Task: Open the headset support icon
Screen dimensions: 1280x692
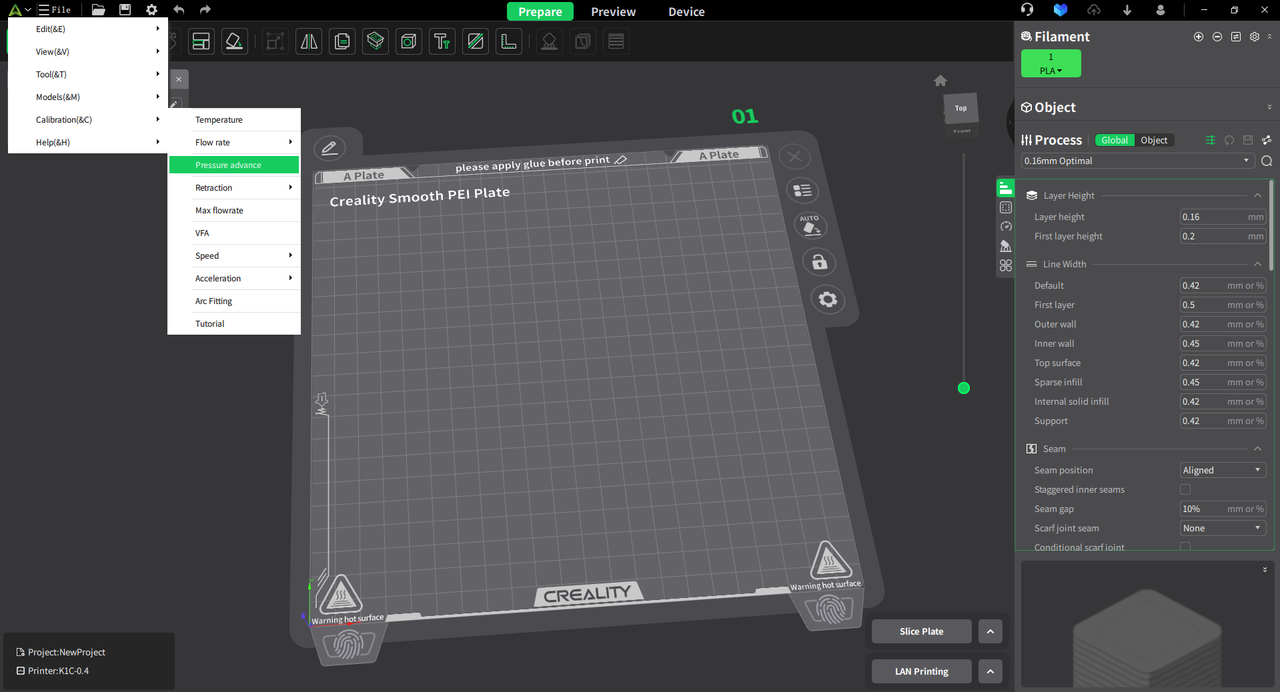Action: [x=1027, y=10]
